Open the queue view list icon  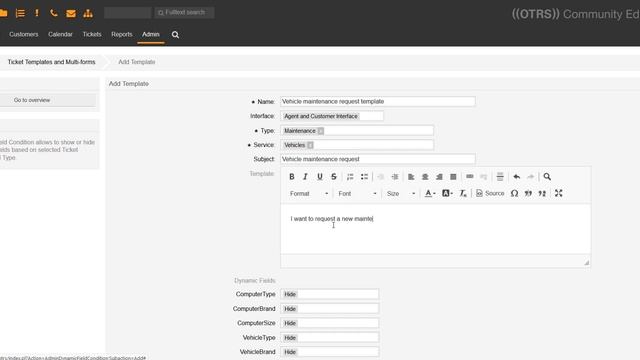[20, 13]
